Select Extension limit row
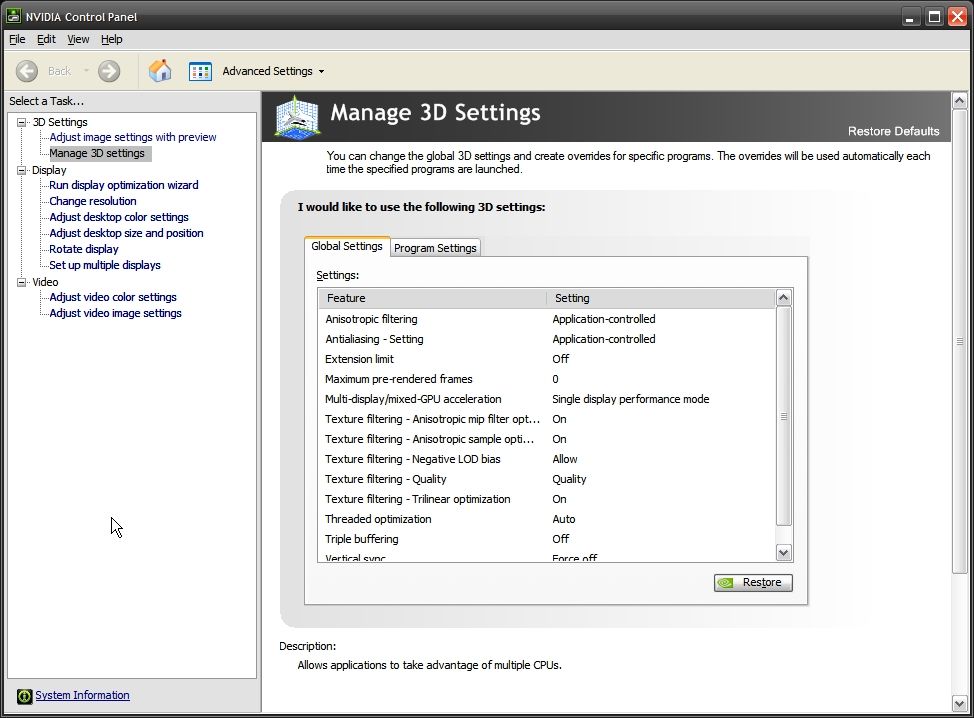The width and height of the screenshot is (974, 718). (547, 359)
